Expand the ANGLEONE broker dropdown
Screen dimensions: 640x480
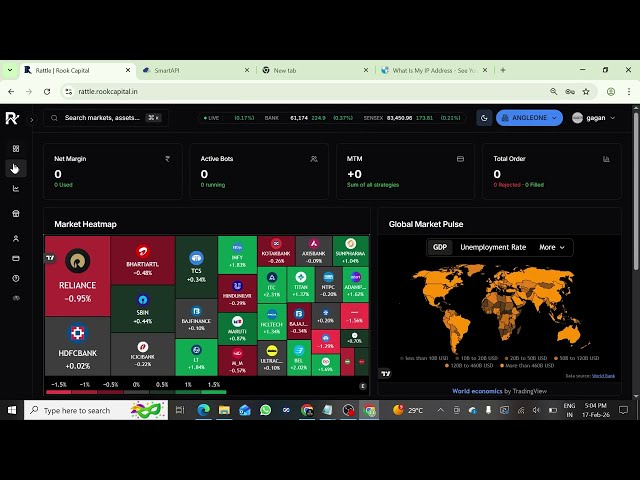point(529,118)
